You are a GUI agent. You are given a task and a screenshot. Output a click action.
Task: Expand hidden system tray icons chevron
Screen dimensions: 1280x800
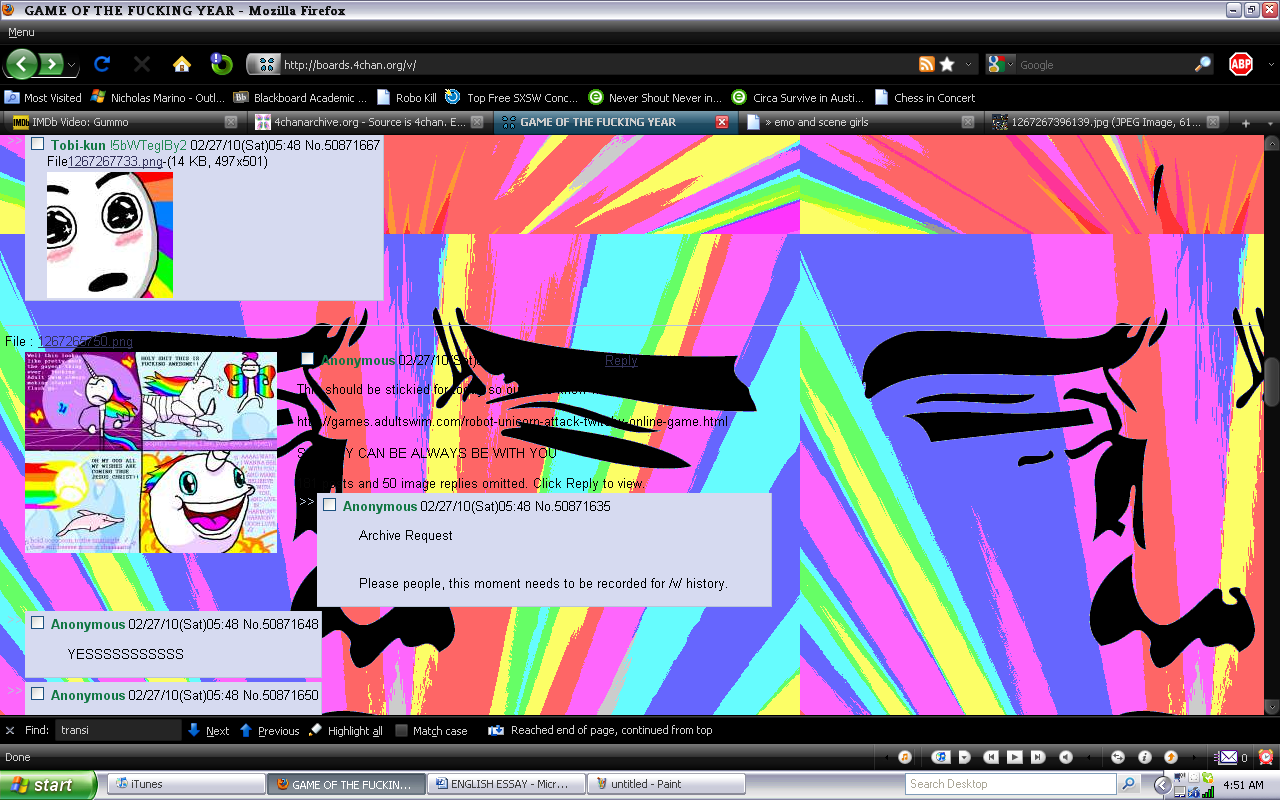(1162, 784)
